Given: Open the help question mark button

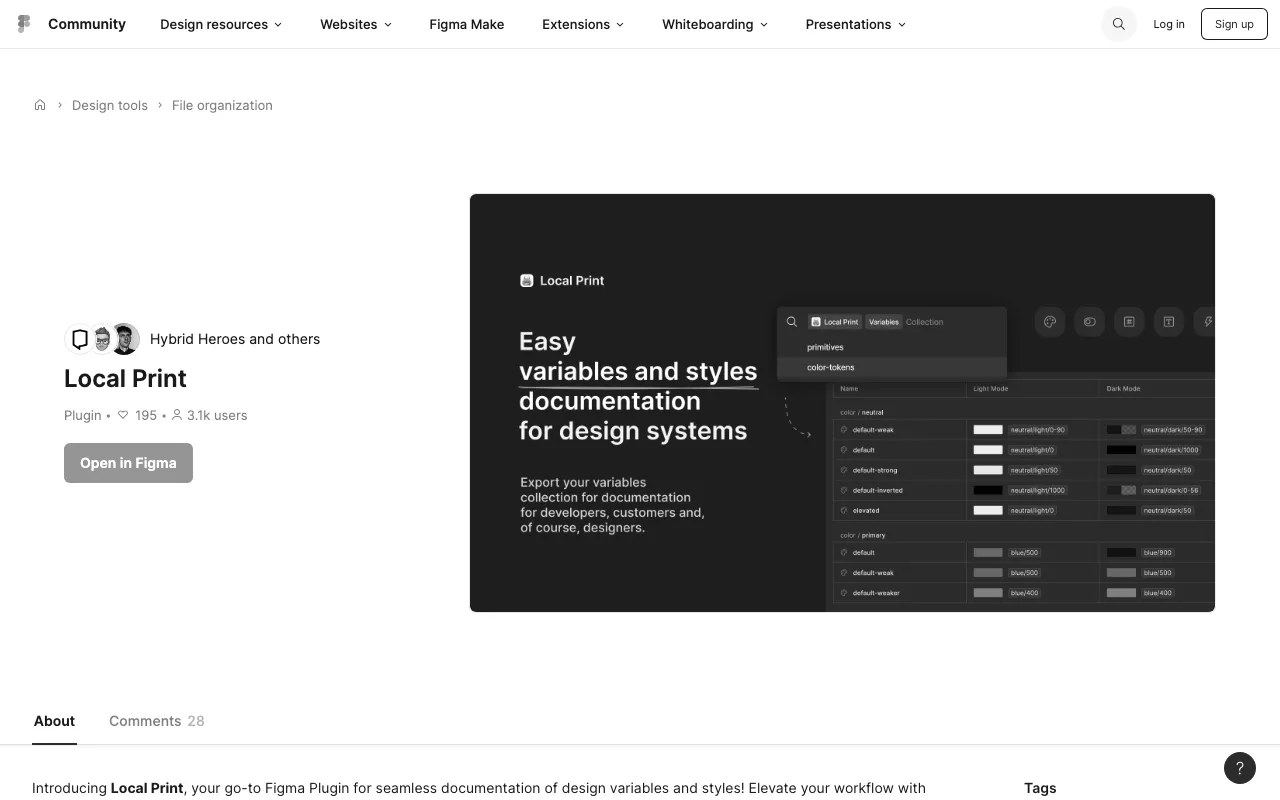Looking at the screenshot, I should pos(1240,768).
